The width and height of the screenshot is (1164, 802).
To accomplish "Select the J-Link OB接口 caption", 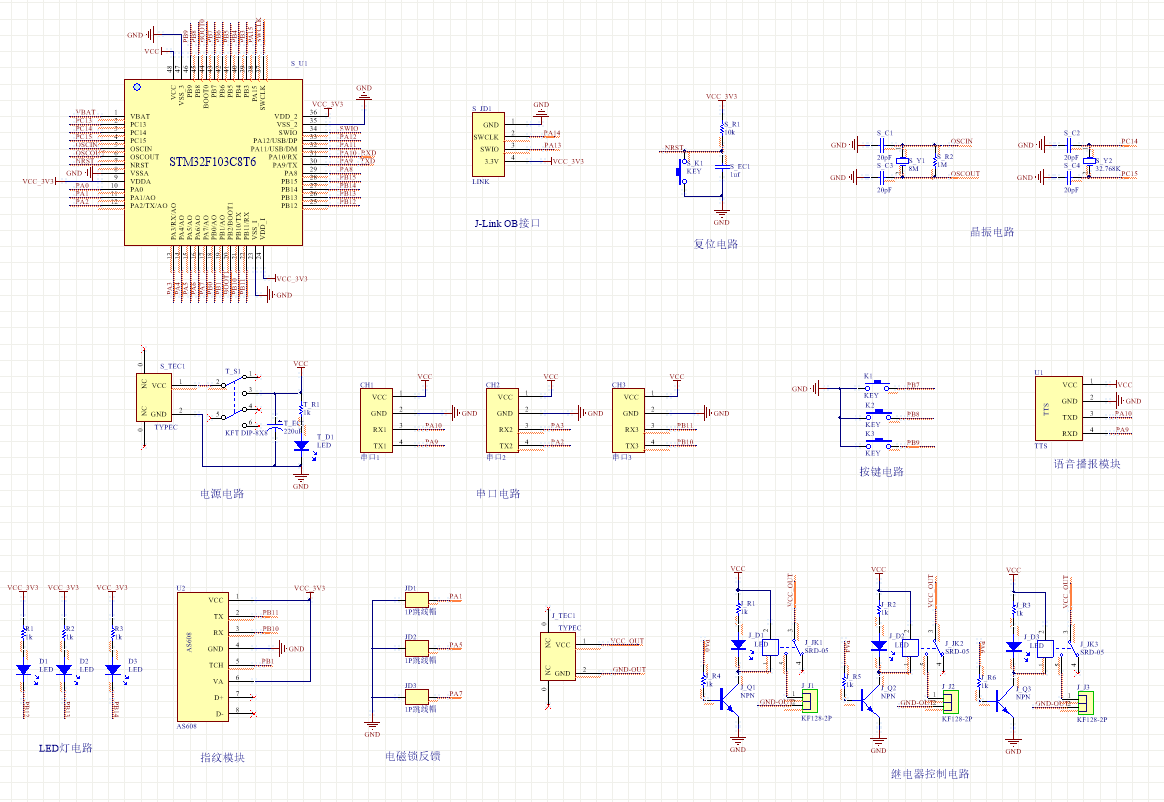I will coord(507,223).
